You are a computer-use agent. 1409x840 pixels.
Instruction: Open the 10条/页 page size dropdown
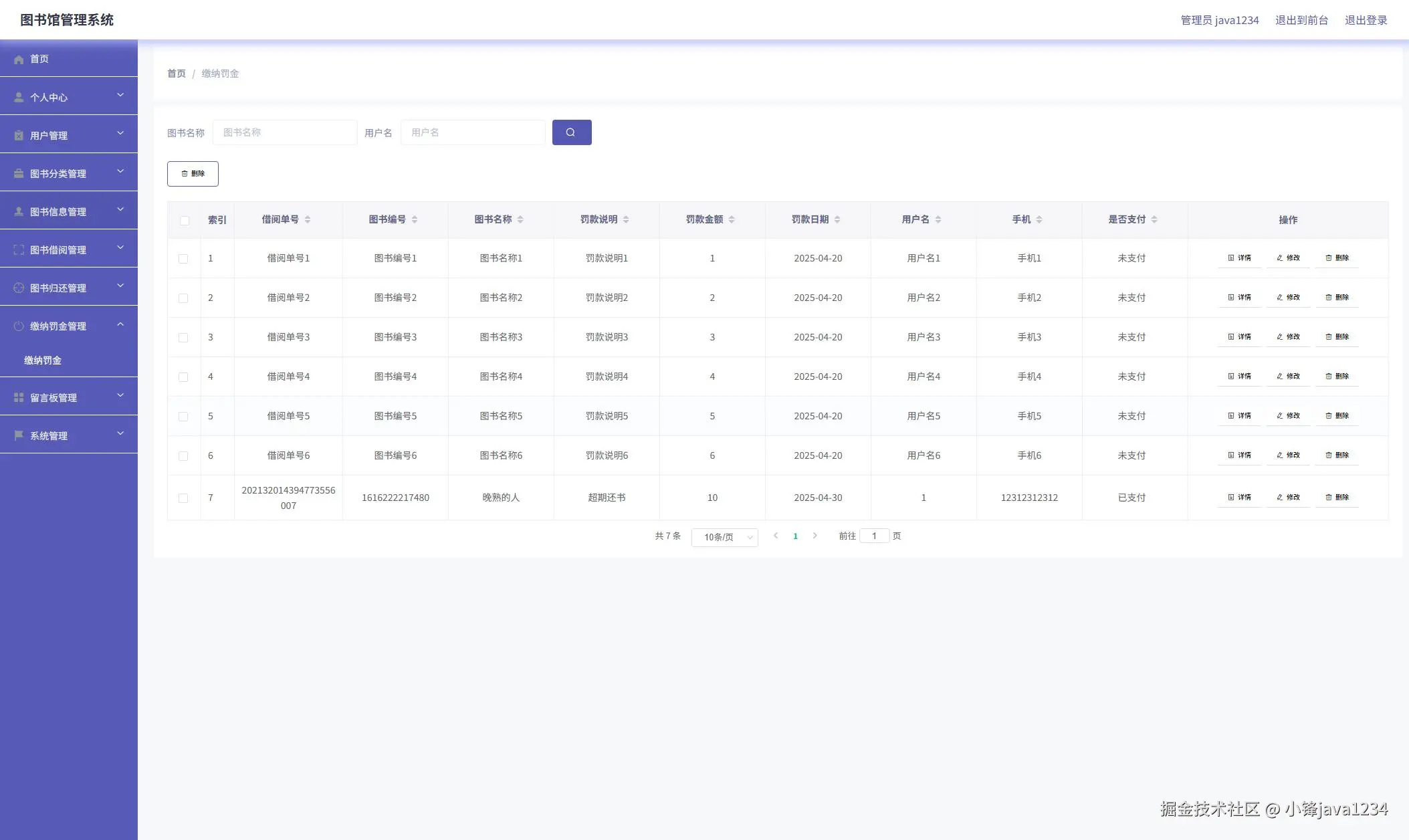click(x=724, y=537)
